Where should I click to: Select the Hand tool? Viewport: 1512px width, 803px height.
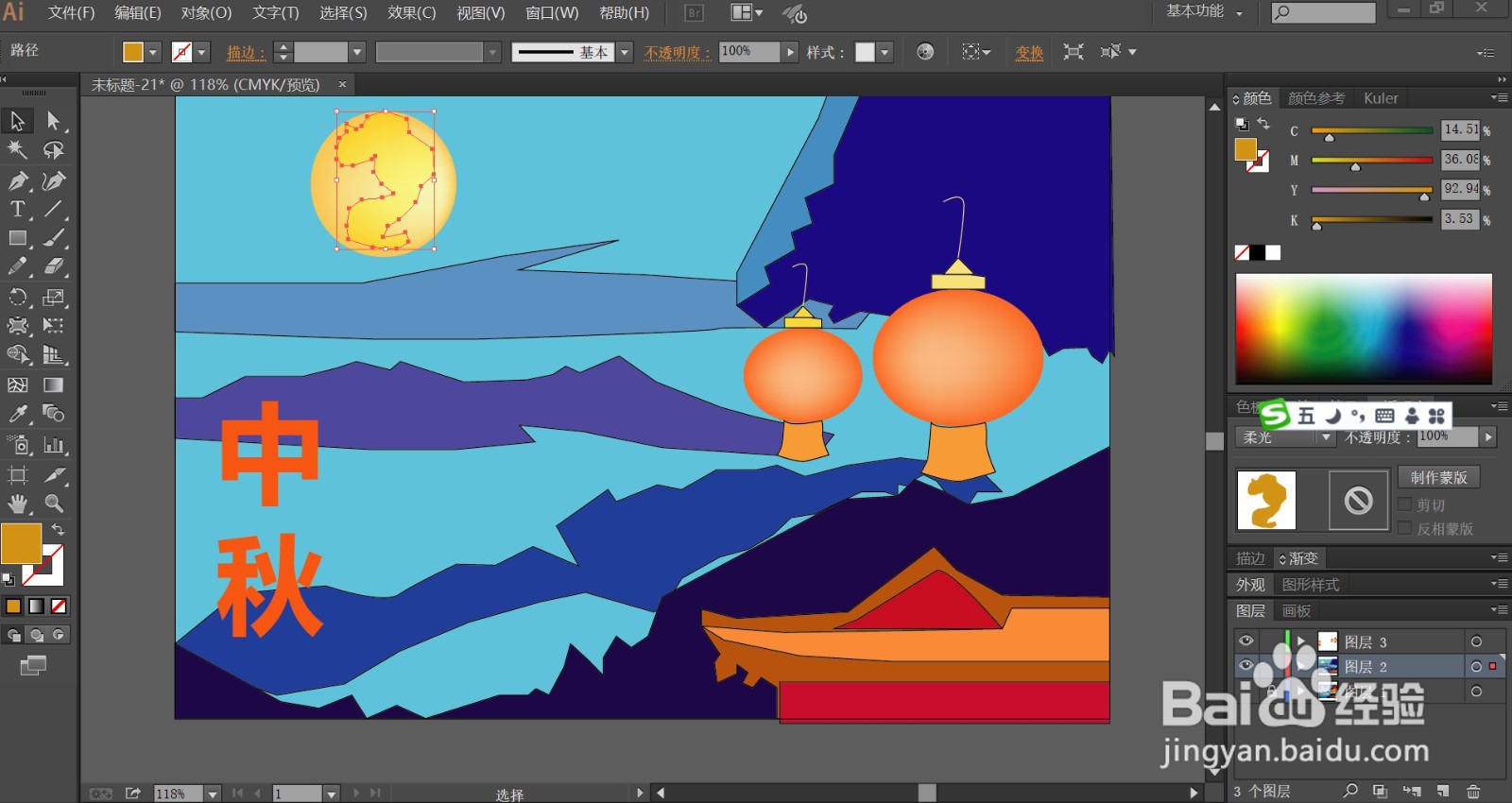(x=18, y=504)
